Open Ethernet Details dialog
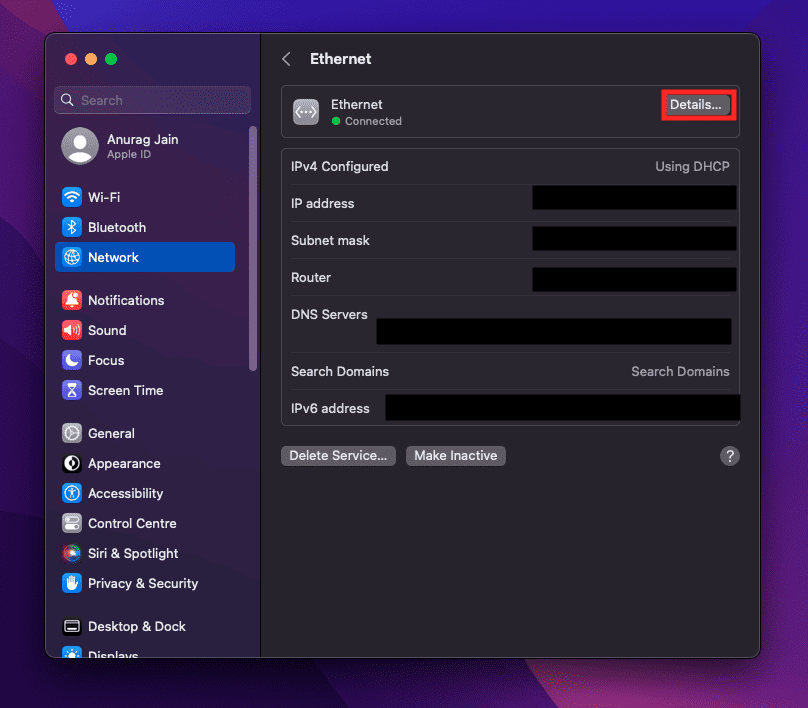The image size is (808, 708). pyautogui.click(x=696, y=105)
